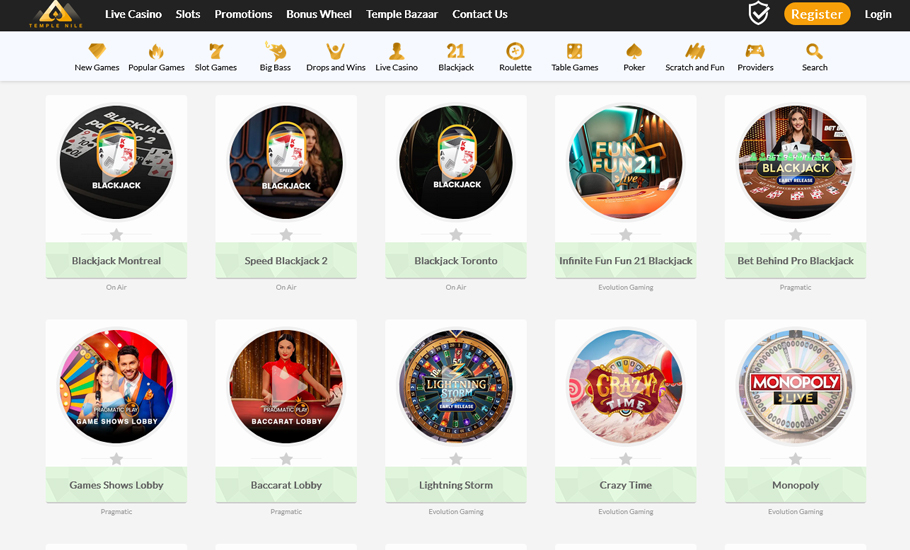The height and width of the screenshot is (550, 910).
Task: Select the Blackjack 21 icon
Action: 456,51
